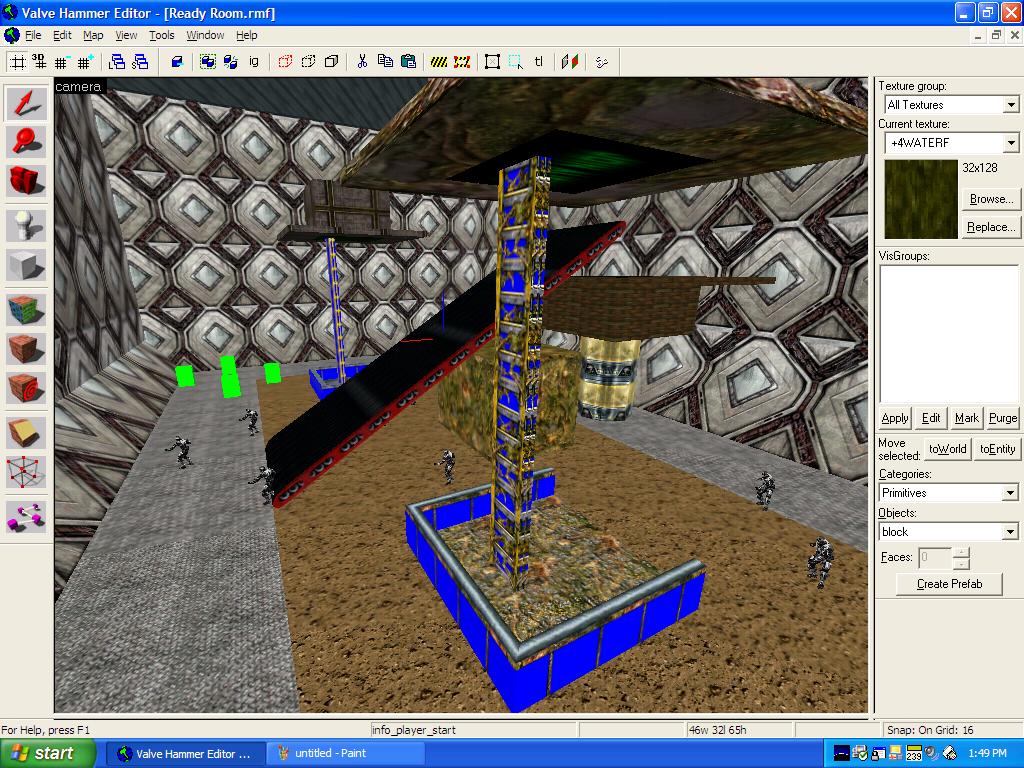Click the Create Prefab button

click(x=949, y=584)
